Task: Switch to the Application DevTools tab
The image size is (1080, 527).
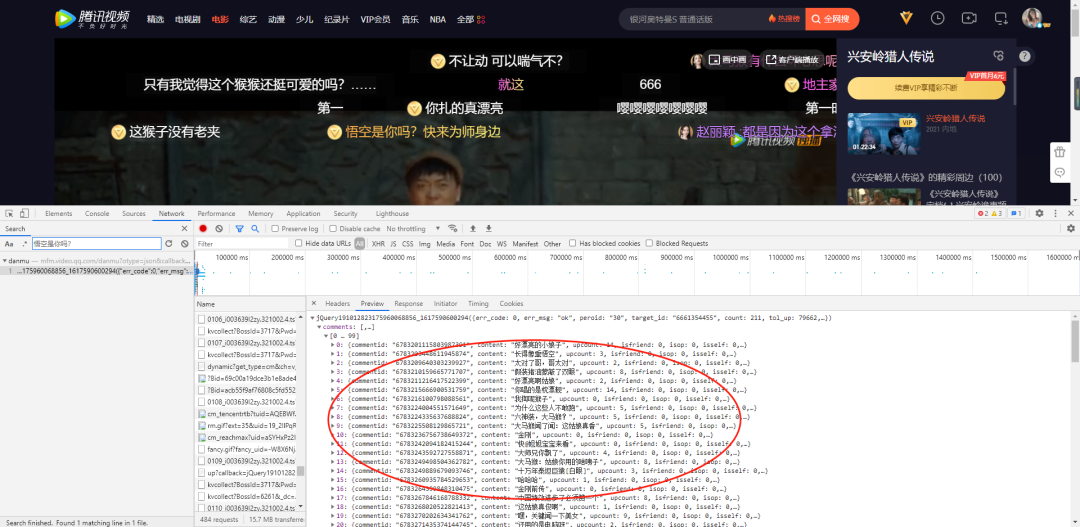Action: 303,214
